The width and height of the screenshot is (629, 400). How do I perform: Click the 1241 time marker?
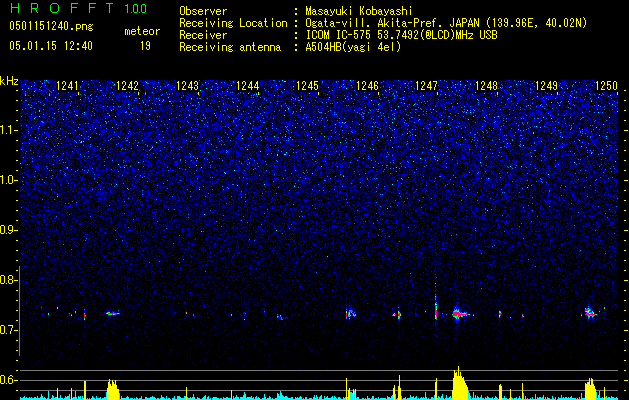[67, 85]
